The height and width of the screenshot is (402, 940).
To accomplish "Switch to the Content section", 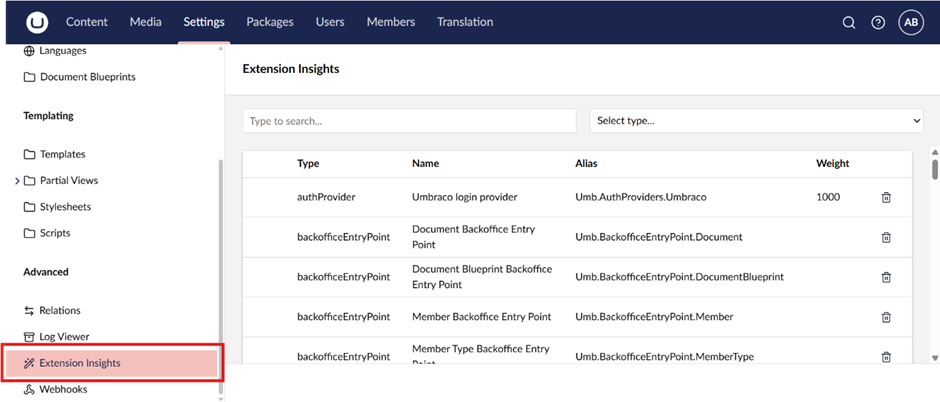I will 87,22.
